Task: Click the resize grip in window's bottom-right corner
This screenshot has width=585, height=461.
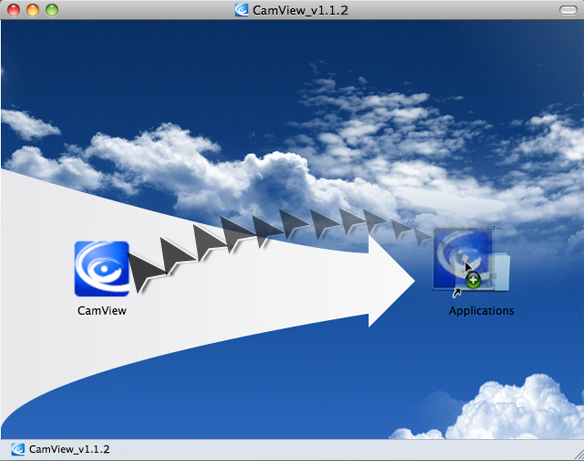Action: (x=579, y=455)
